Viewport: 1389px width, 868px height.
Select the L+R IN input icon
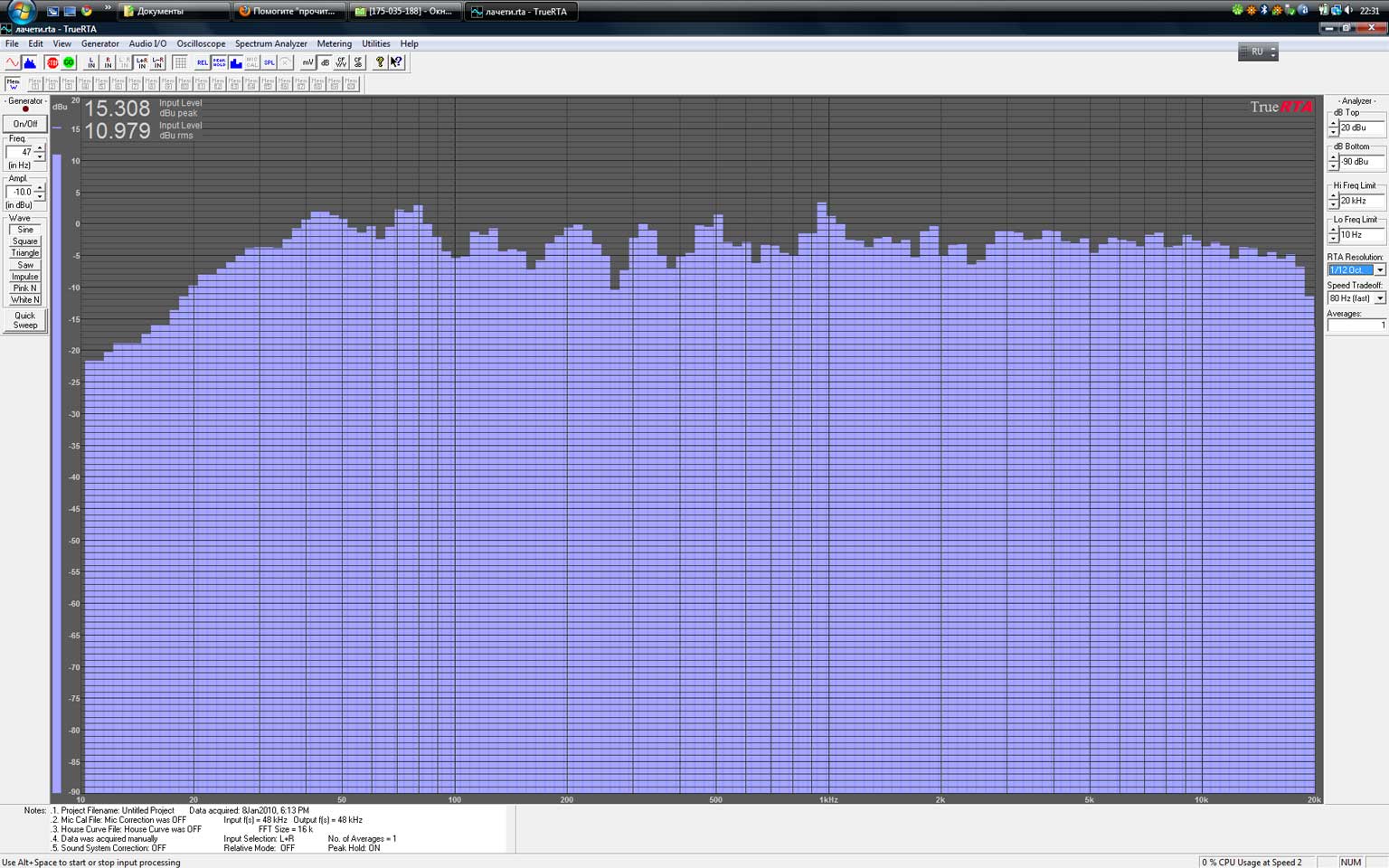142,62
